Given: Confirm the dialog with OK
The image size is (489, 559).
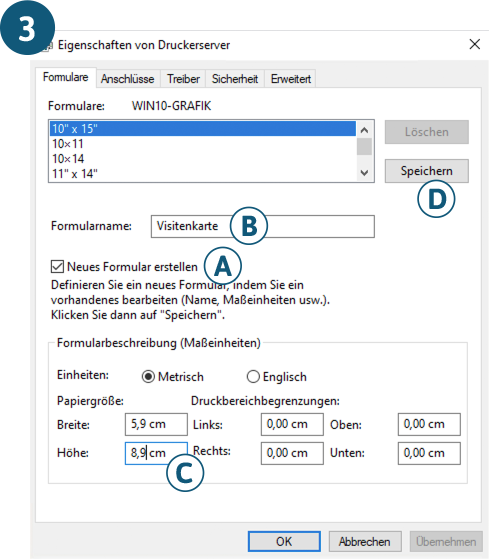Looking at the screenshot, I should (284, 542).
